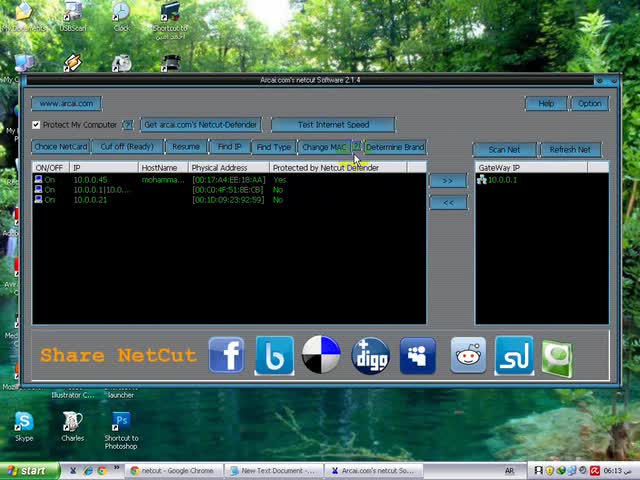
Task: Click the Test Internet Speed button
Action: click(x=333, y=124)
